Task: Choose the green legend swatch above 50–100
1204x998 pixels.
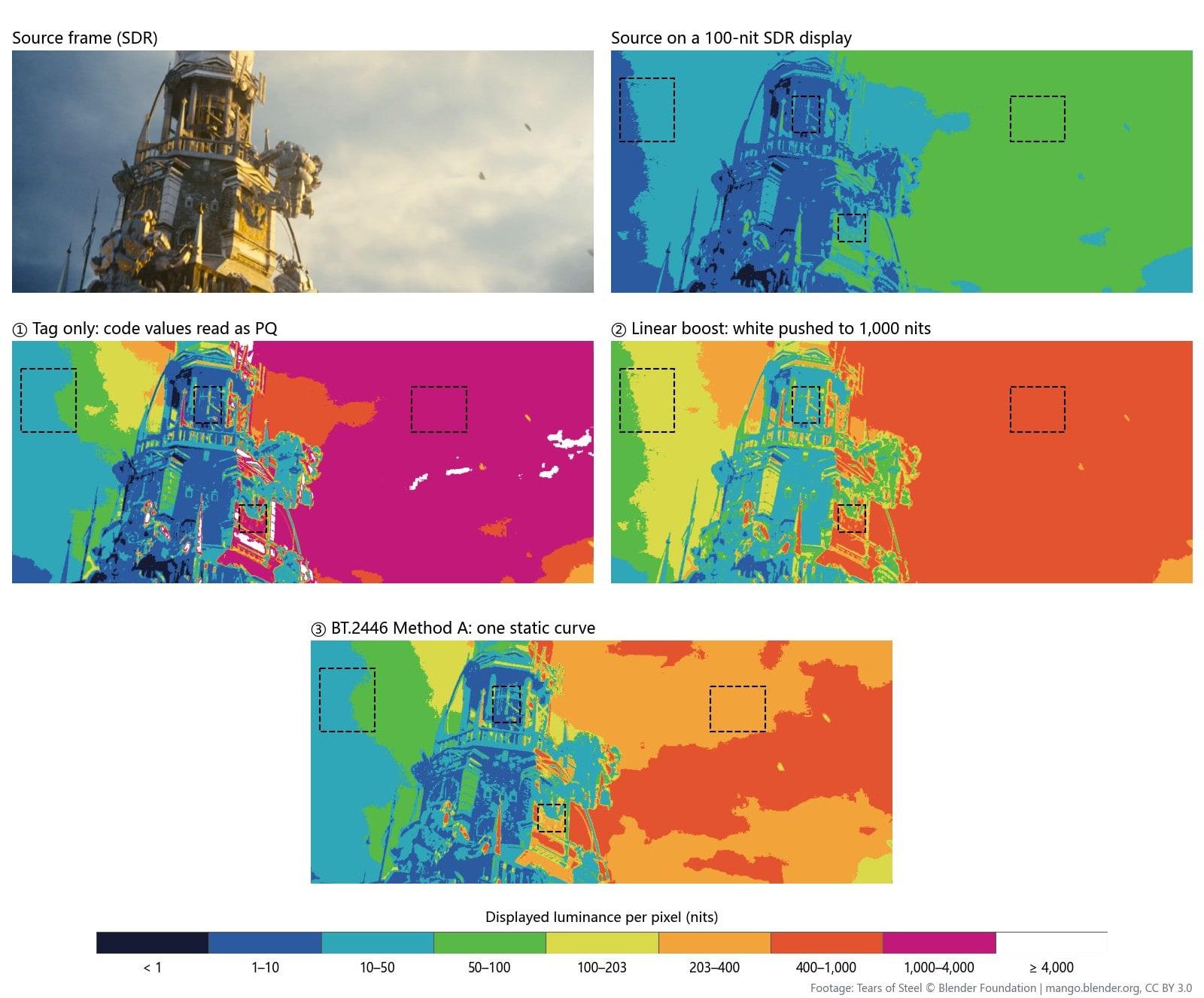Action: pos(489,943)
